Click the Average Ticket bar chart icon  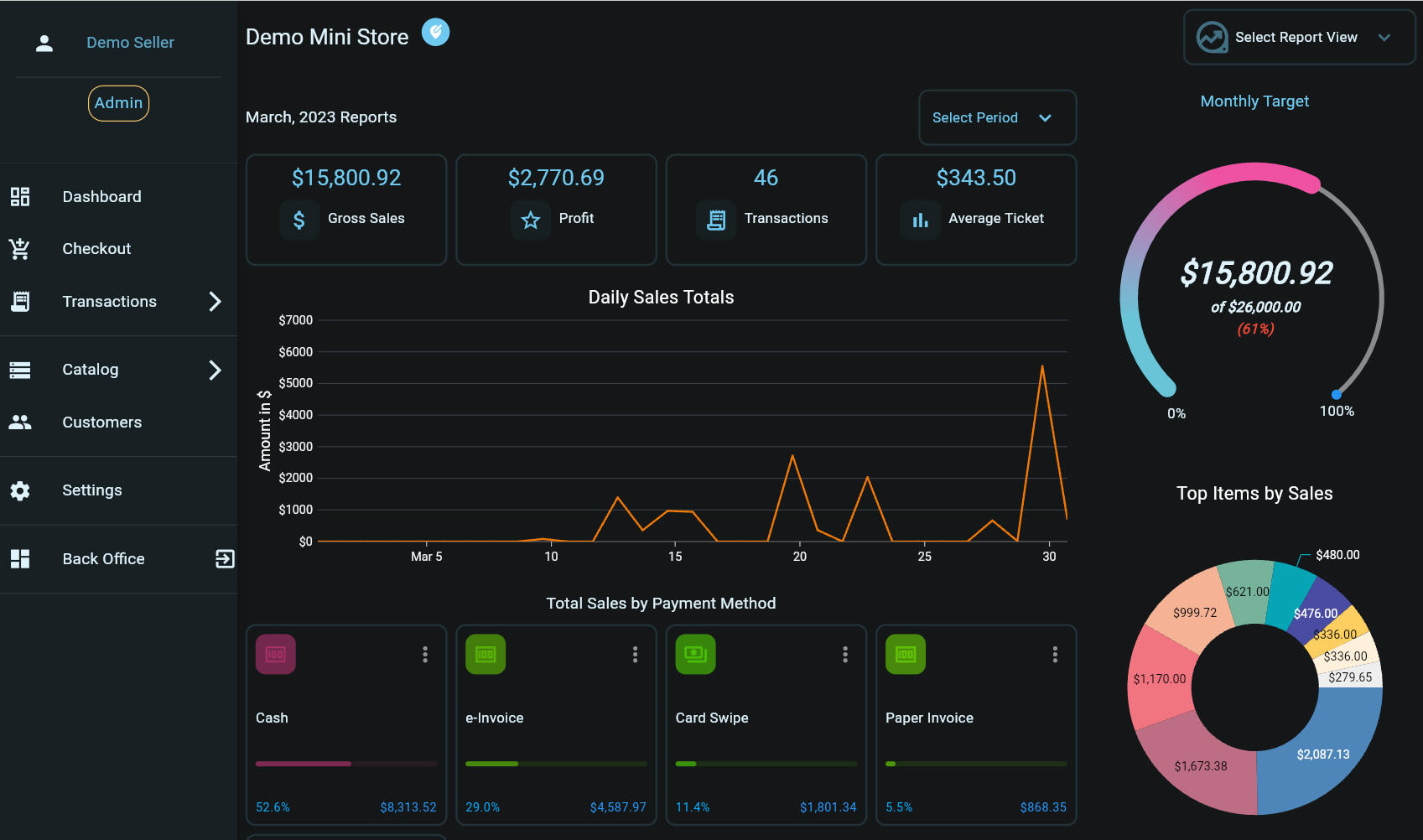point(921,220)
